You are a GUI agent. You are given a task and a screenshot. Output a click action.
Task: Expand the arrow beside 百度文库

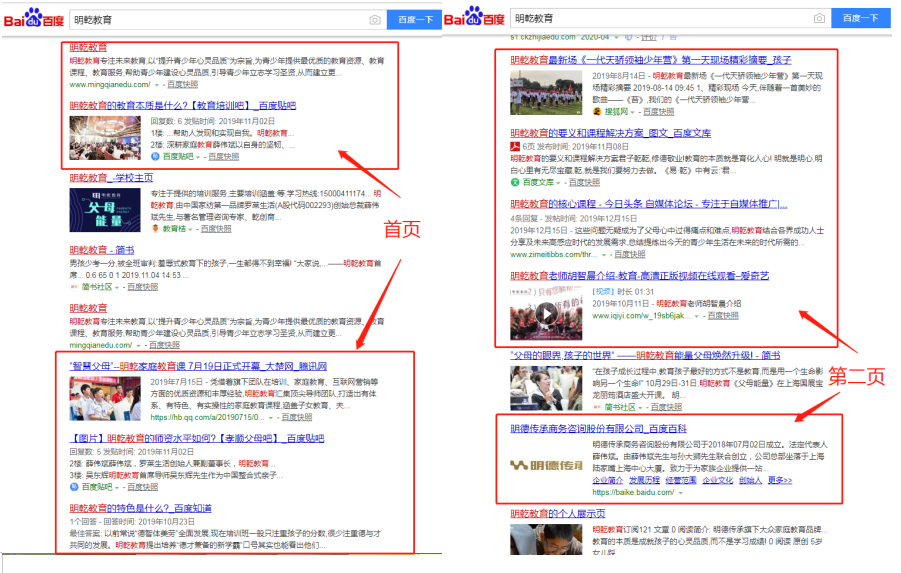point(559,183)
